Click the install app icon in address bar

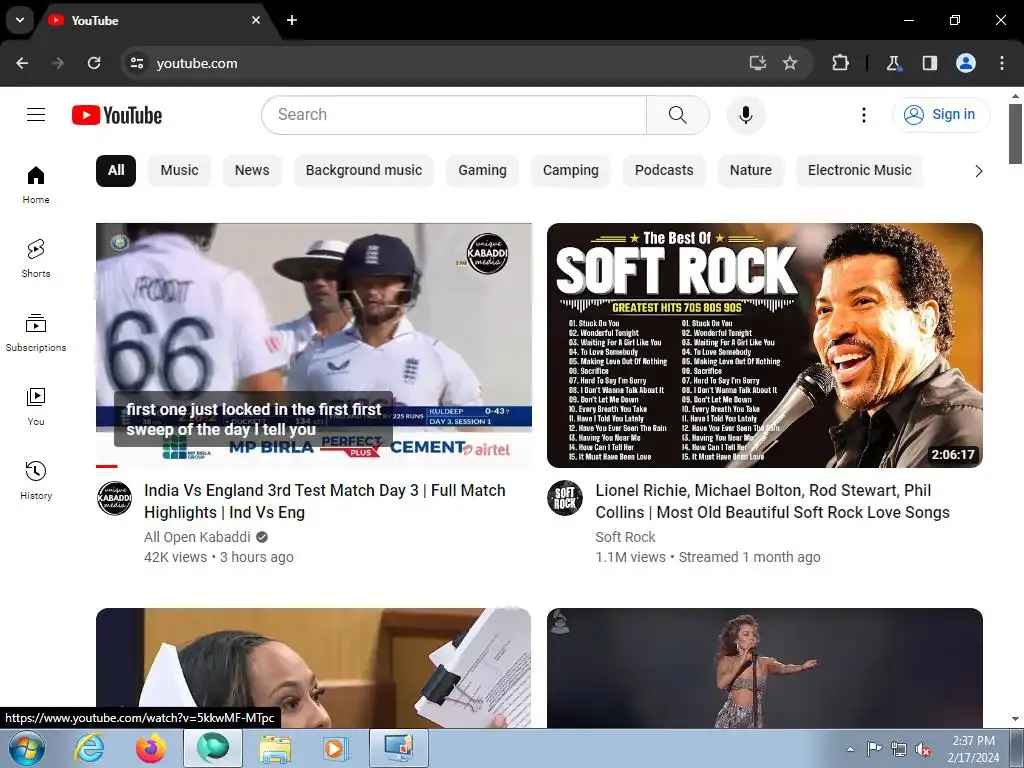point(758,63)
